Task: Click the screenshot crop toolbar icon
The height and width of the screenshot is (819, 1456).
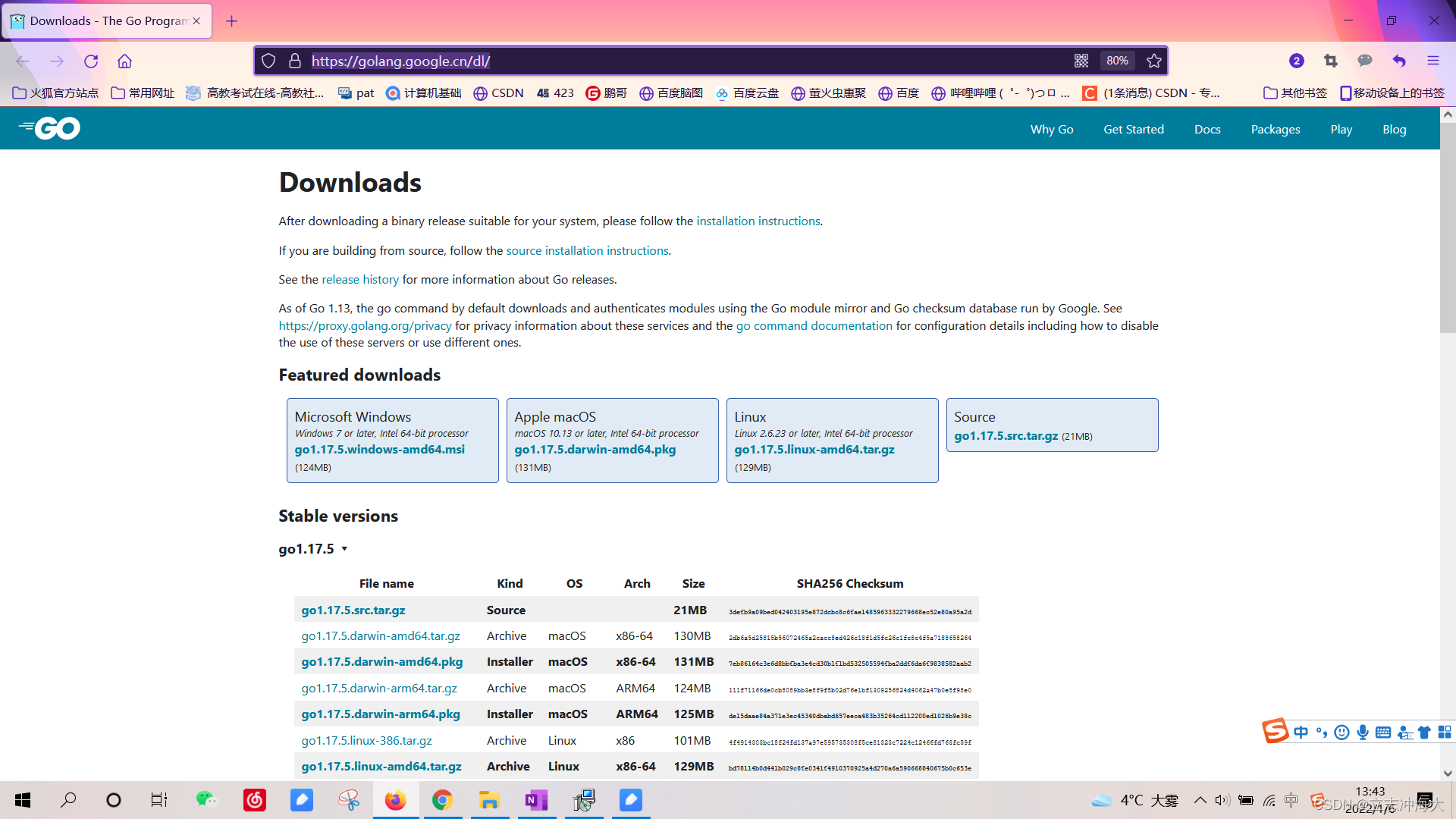Action: point(1330,61)
